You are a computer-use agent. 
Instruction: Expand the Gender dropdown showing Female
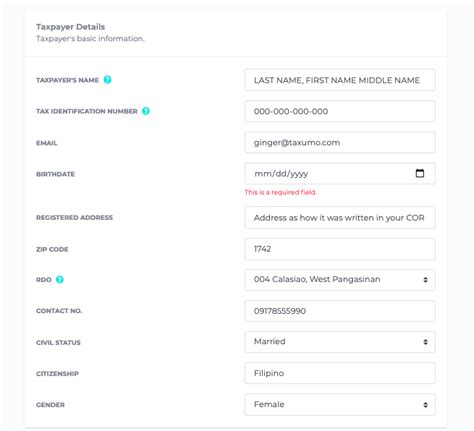[340, 404]
